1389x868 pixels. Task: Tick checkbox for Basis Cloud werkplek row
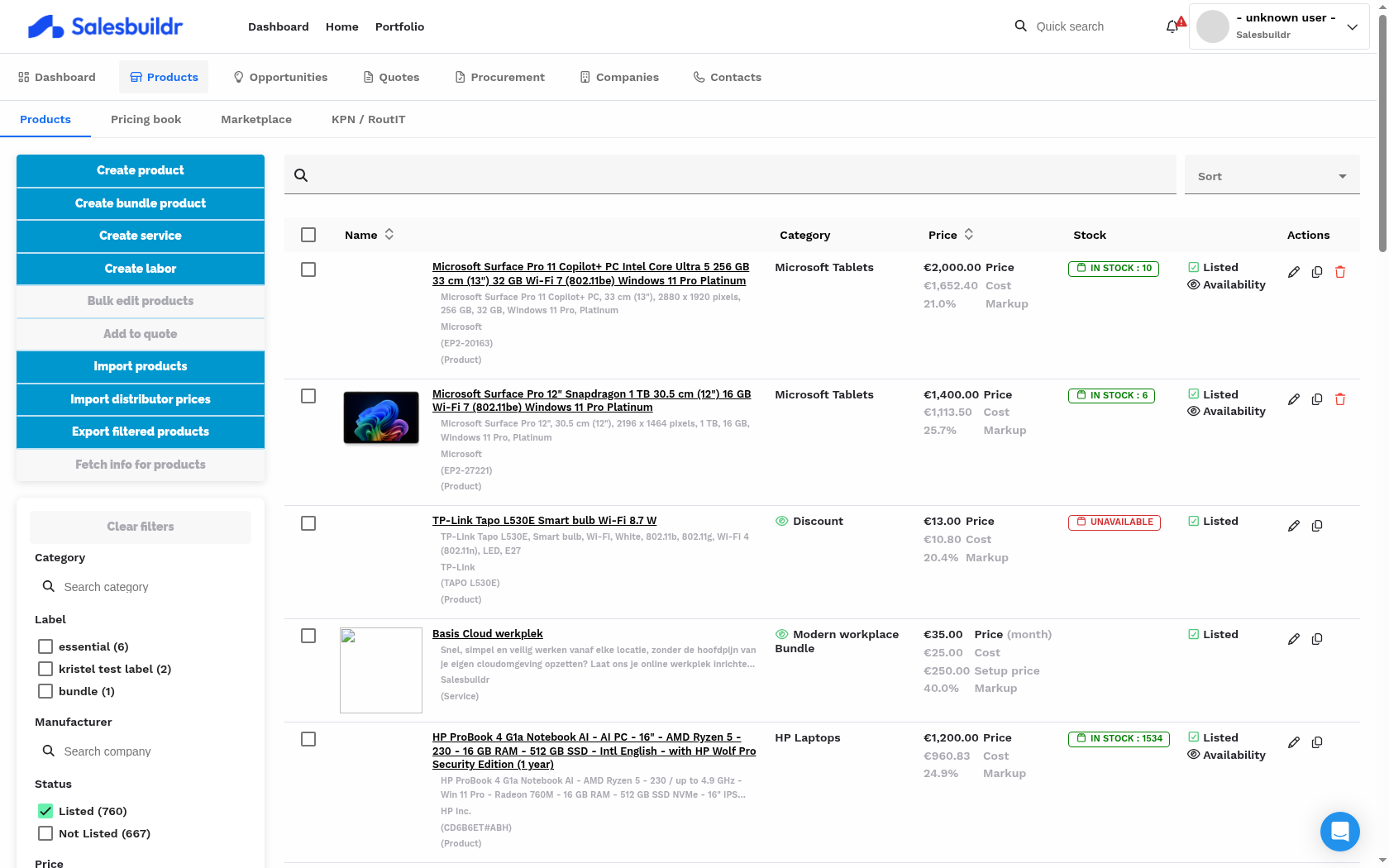[x=308, y=636]
